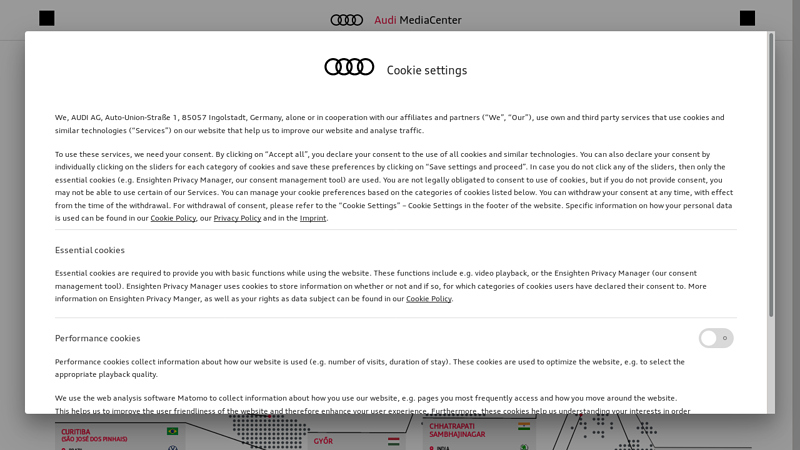The height and width of the screenshot is (450, 800).
Task: Click the cookie dialog vertical scrollbar
Action: coord(771,175)
